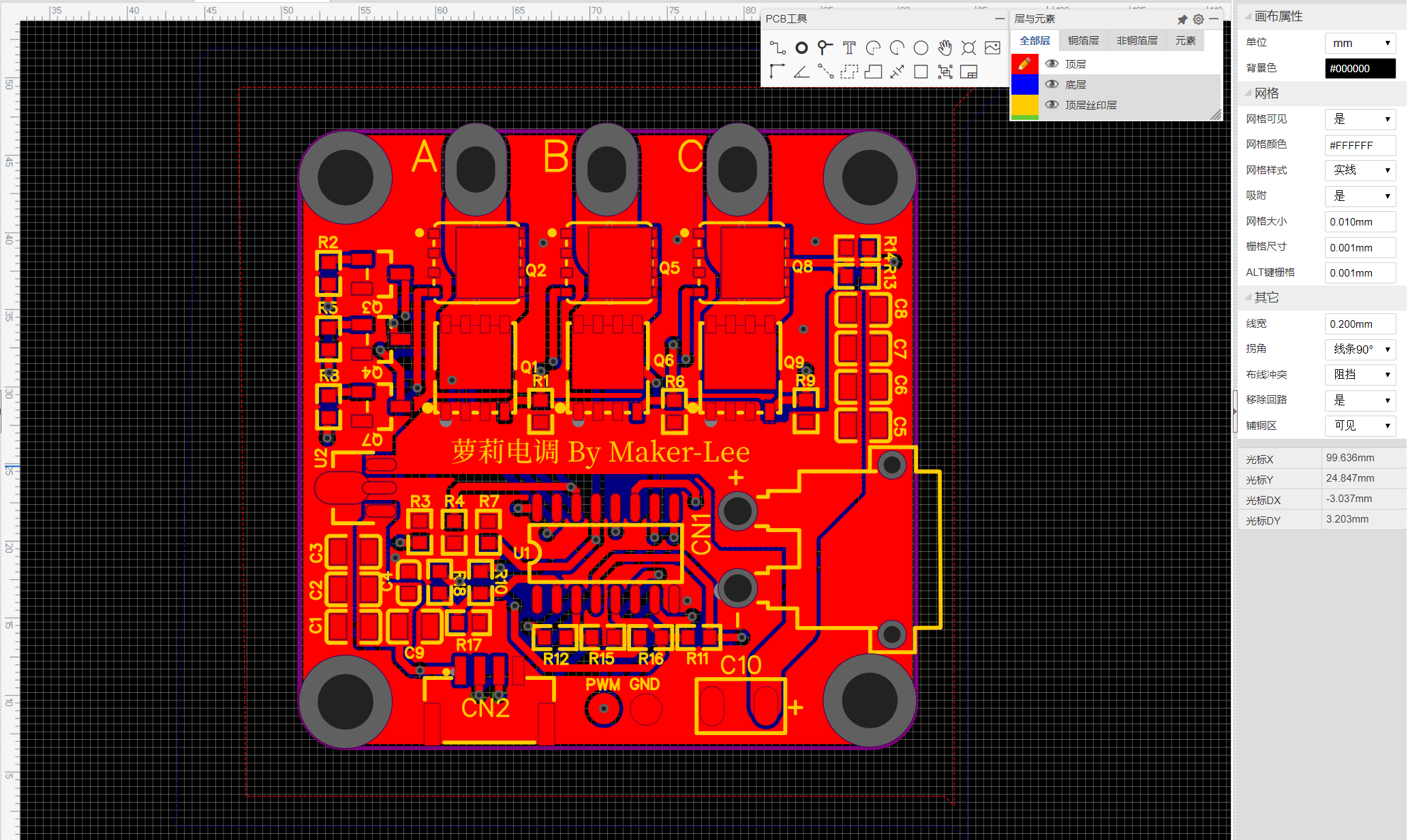Image resolution: width=1408 pixels, height=840 pixels.
Task: Open the 单位 mm dropdown
Action: (x=1360, y=43)
